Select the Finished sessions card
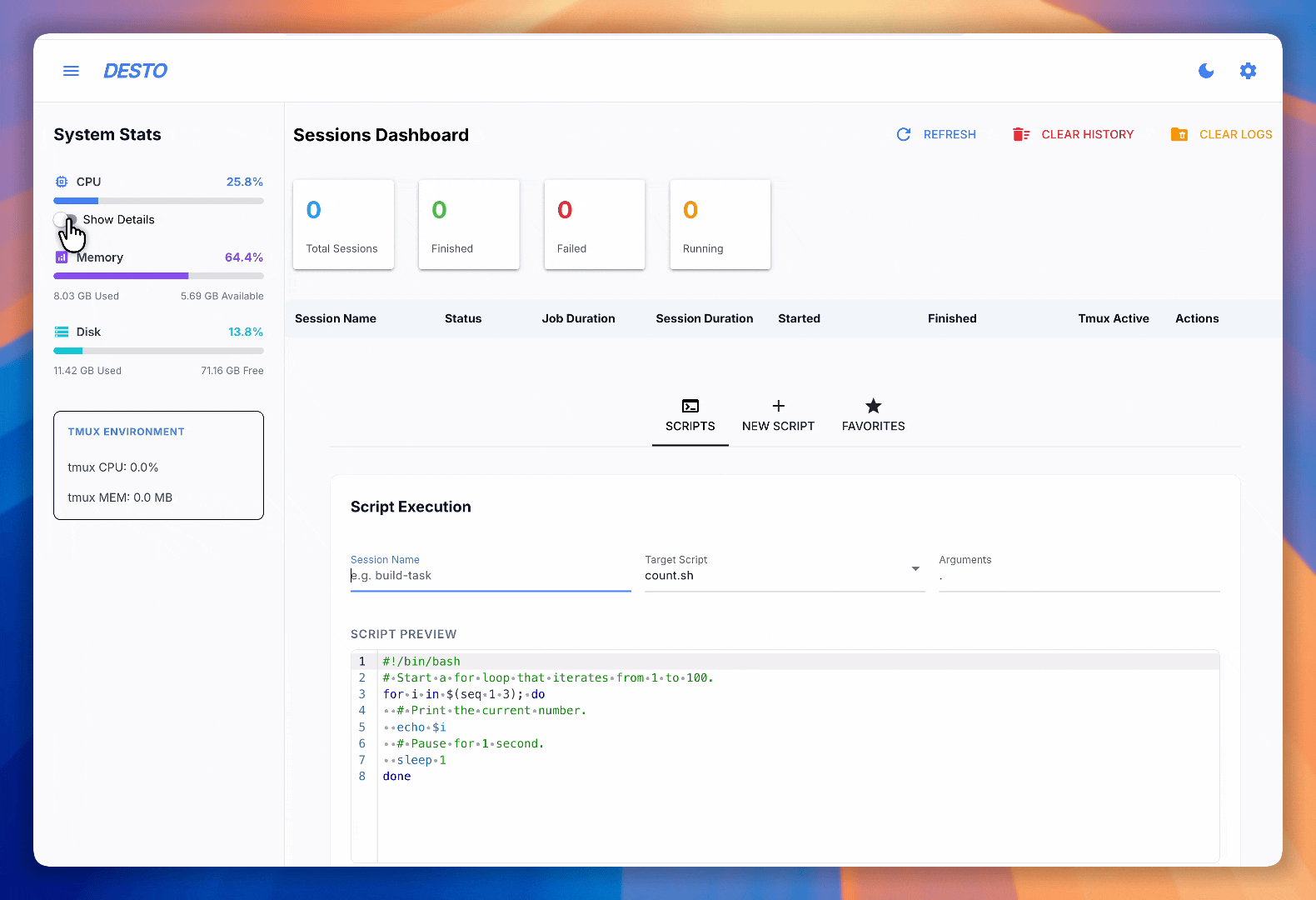Image resolution: width=1316 pixels, height=900 pixels. pos(469,224)
